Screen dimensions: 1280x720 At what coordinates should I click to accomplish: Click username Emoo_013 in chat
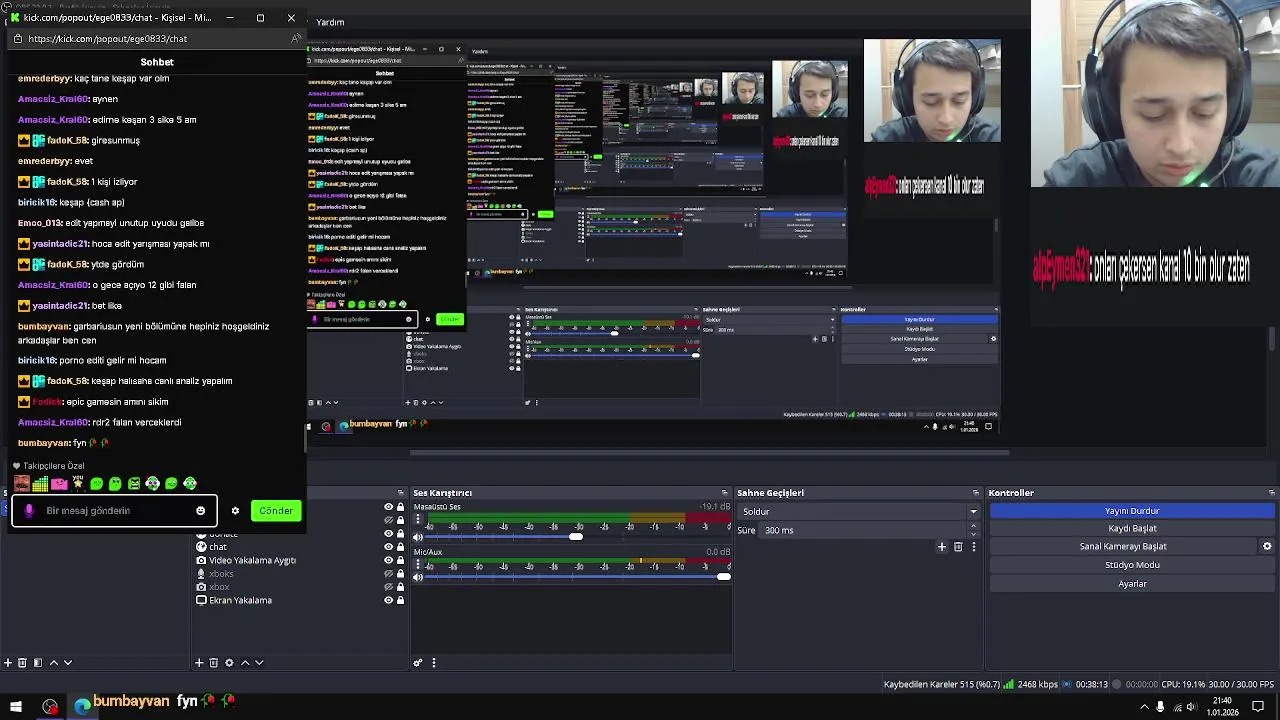pyautogui.click(x=40, y=223)
